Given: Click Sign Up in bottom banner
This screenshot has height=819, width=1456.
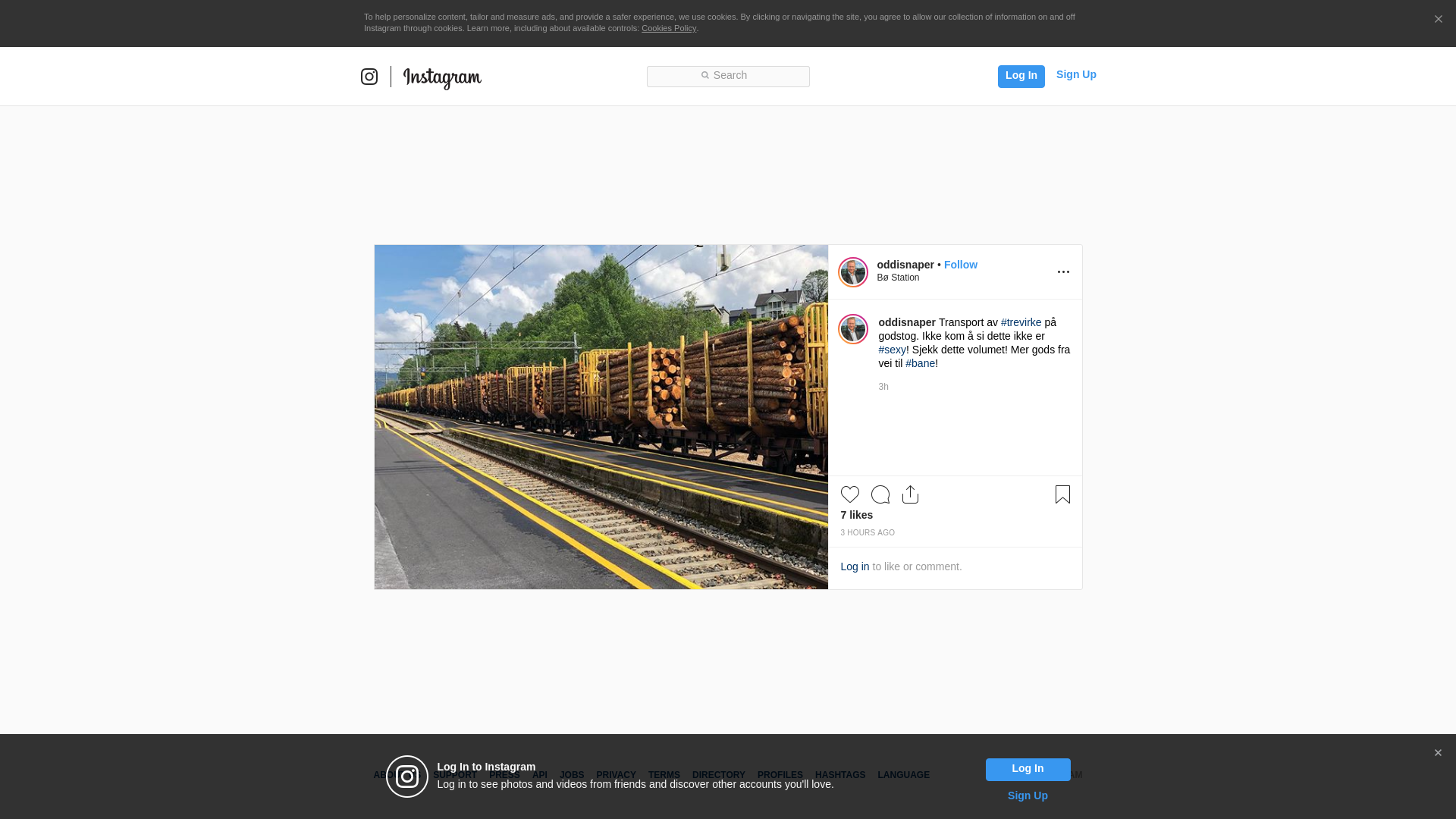Looking at the screenshot, I should [1028, 795].
